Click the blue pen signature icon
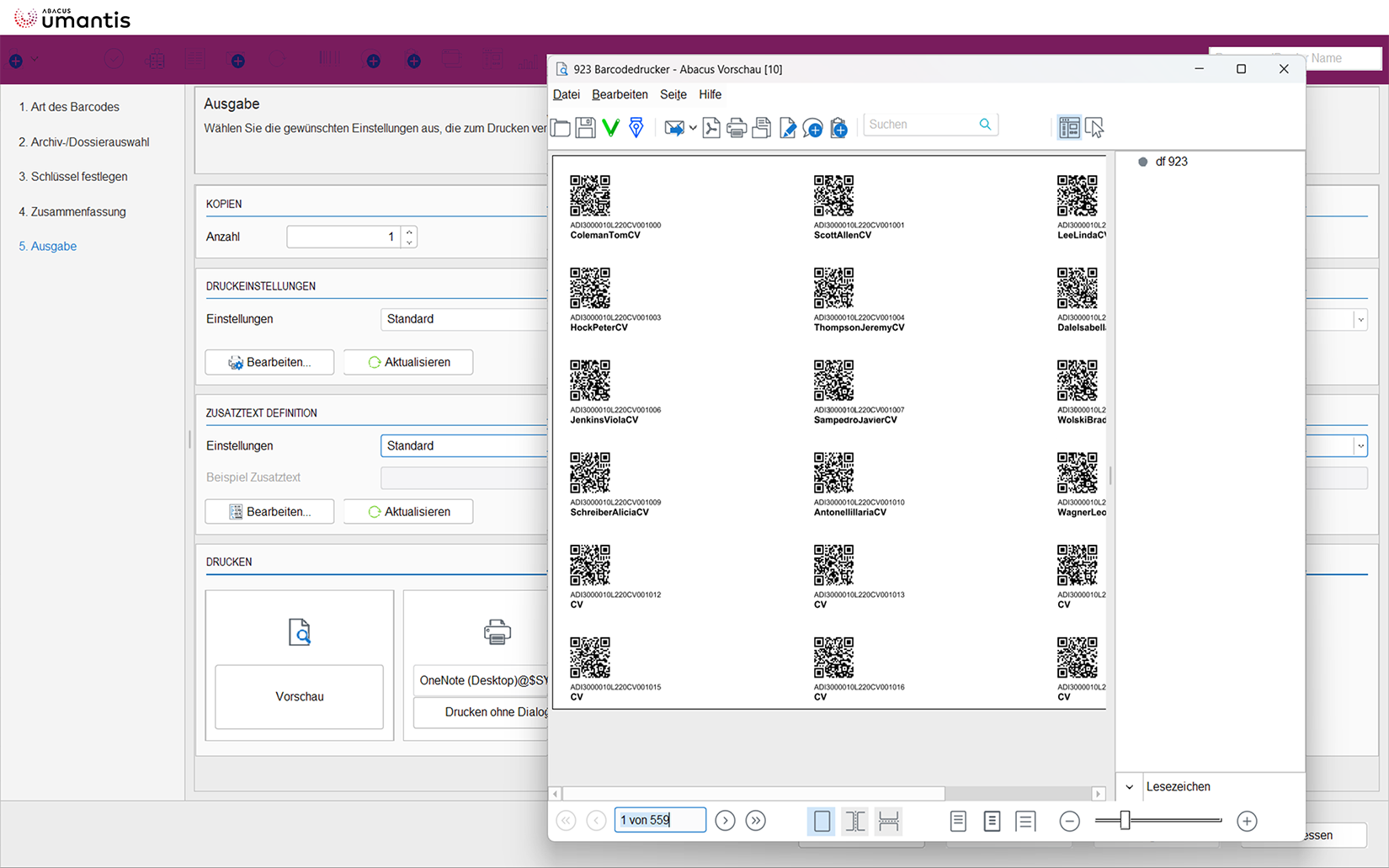This screenshot has height=868, width=1389. [x=636, y=127]
